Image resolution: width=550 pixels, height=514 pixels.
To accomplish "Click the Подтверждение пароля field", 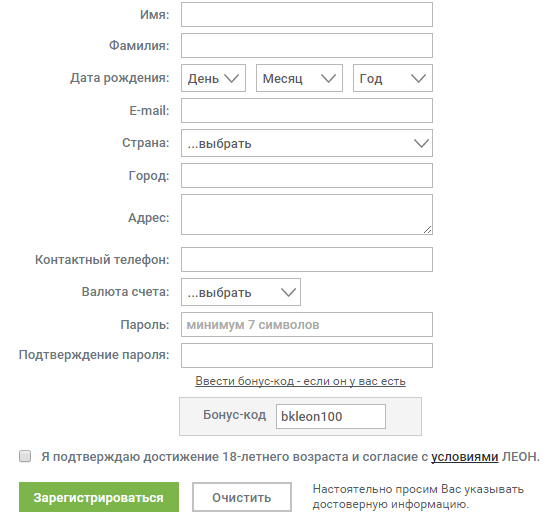I will pyautogui.click(x=307, y=355).
